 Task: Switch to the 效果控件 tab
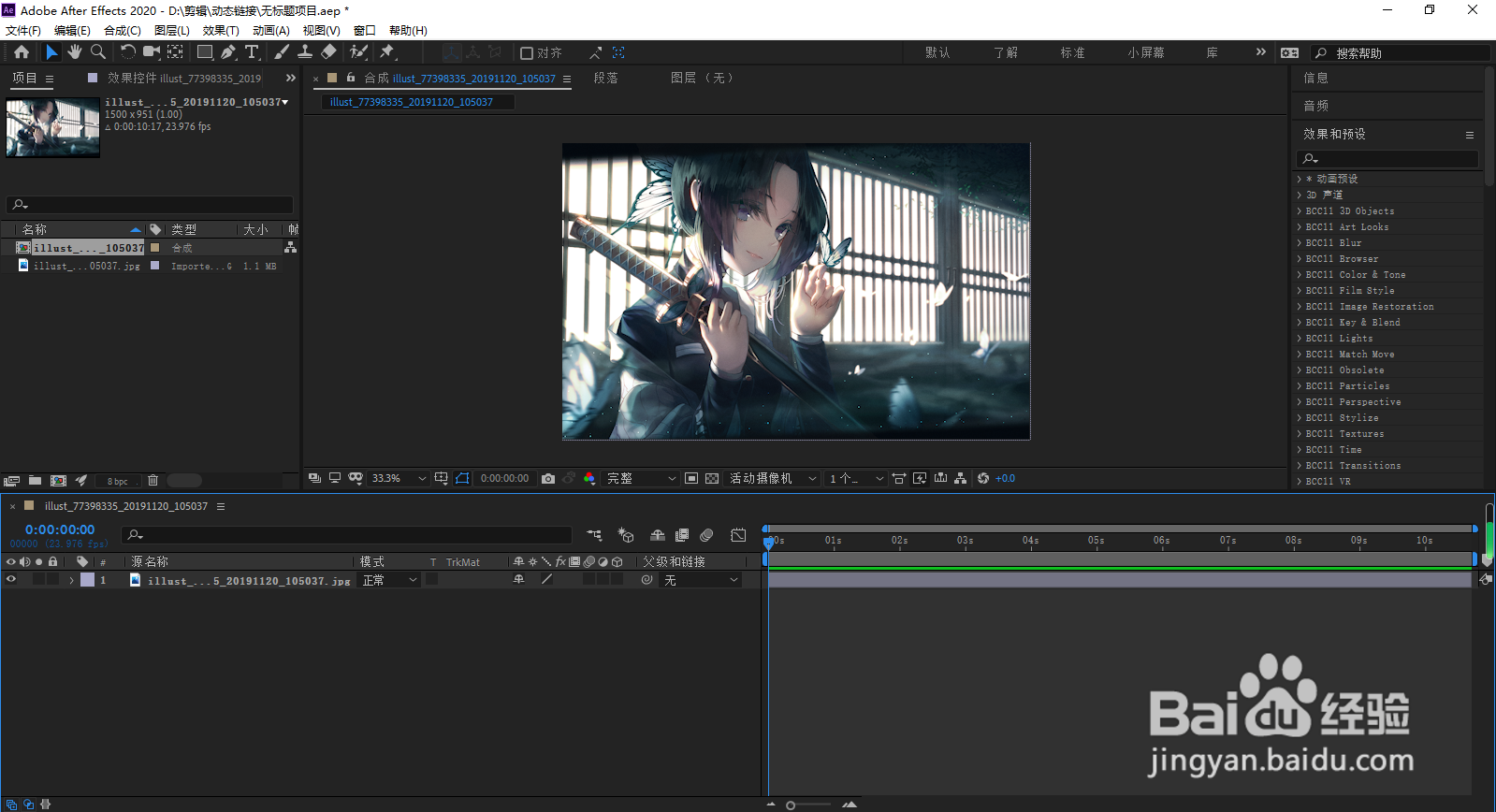click(183, 79)
